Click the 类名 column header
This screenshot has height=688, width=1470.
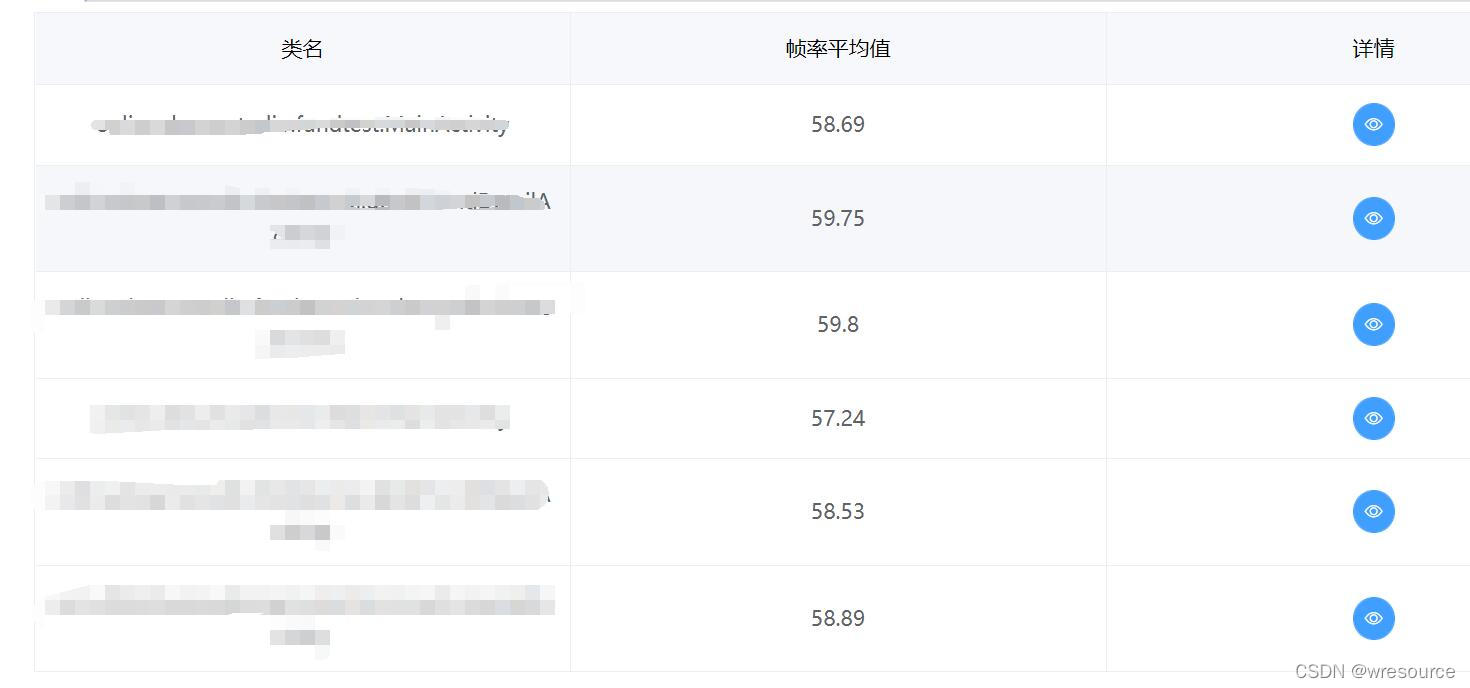point(301,48)
